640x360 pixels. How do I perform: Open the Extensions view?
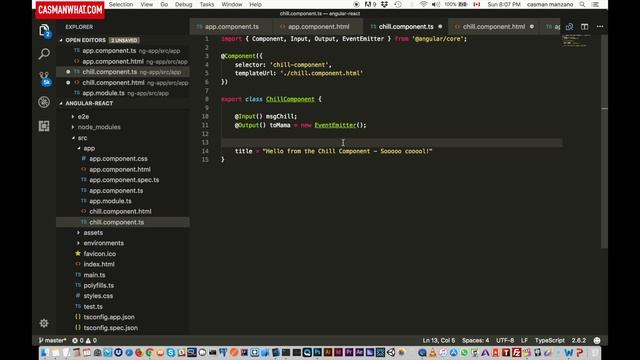44,126
